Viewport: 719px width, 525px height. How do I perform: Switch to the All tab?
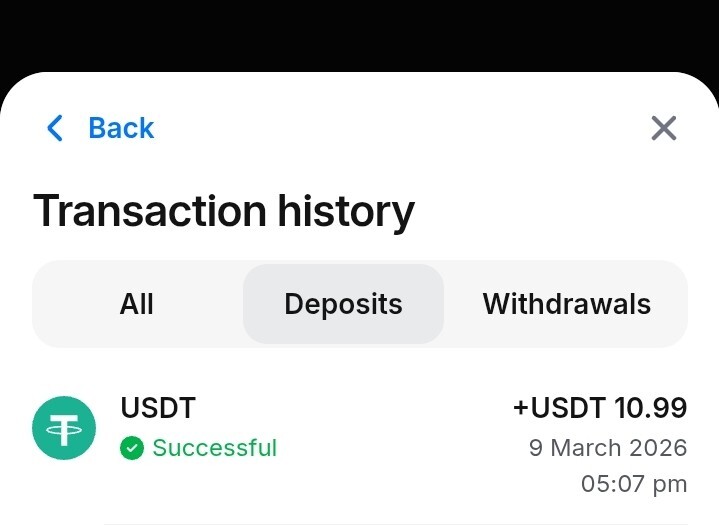137,304
